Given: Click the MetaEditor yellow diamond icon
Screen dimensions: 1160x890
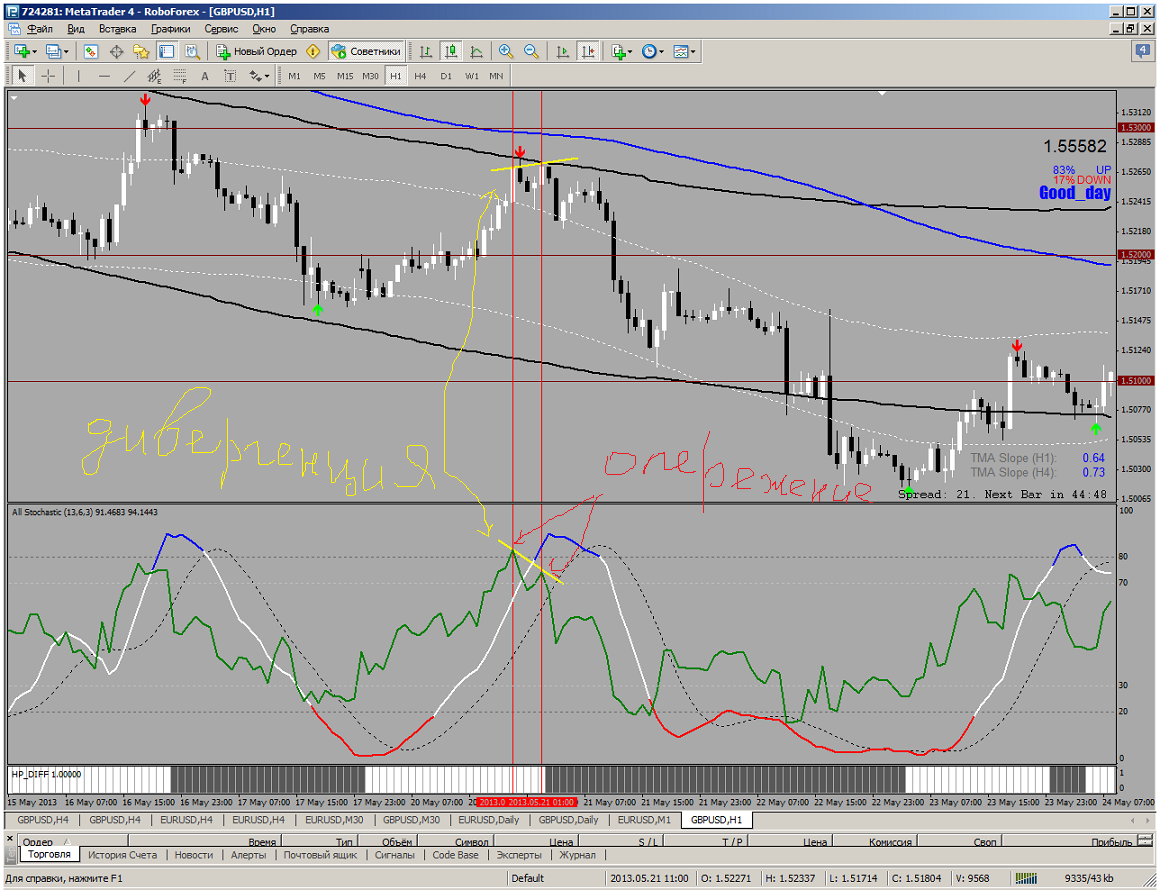Looking at the screenshot, I should [x=313, y=51].
